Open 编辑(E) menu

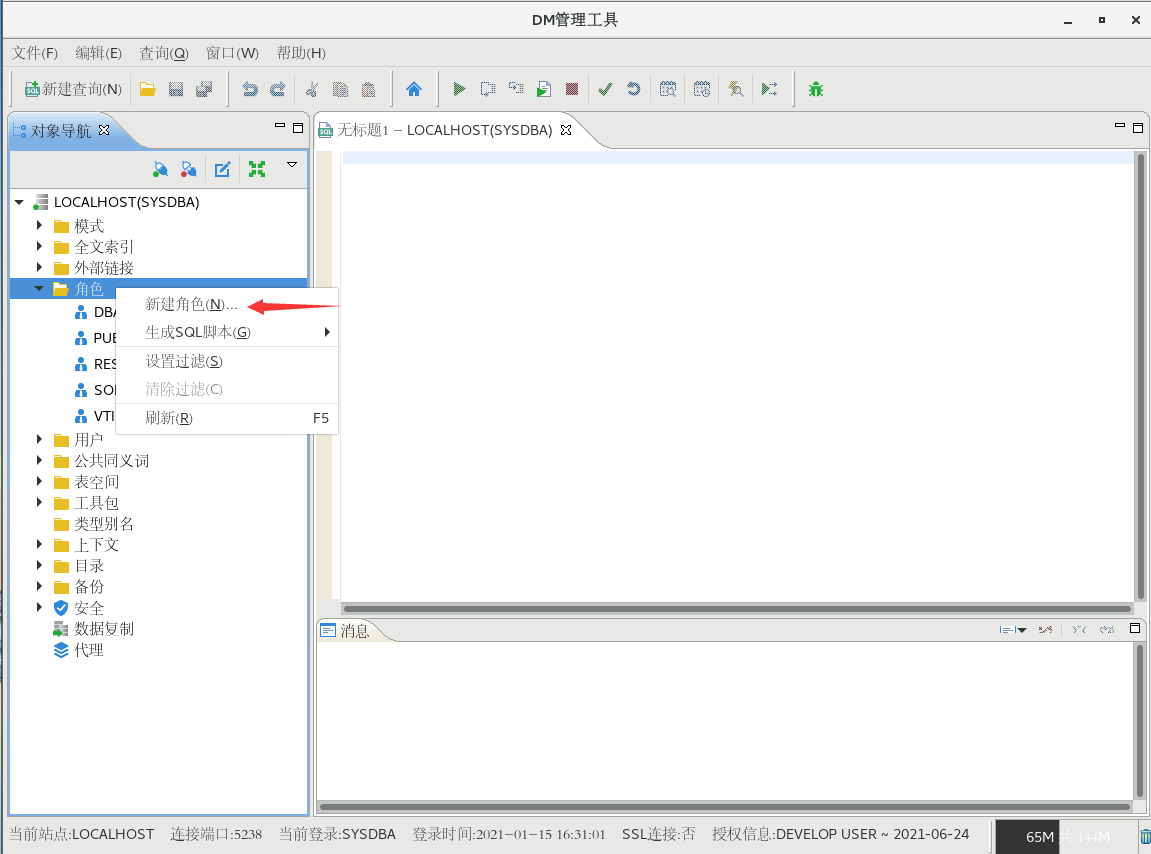[98, 53]
